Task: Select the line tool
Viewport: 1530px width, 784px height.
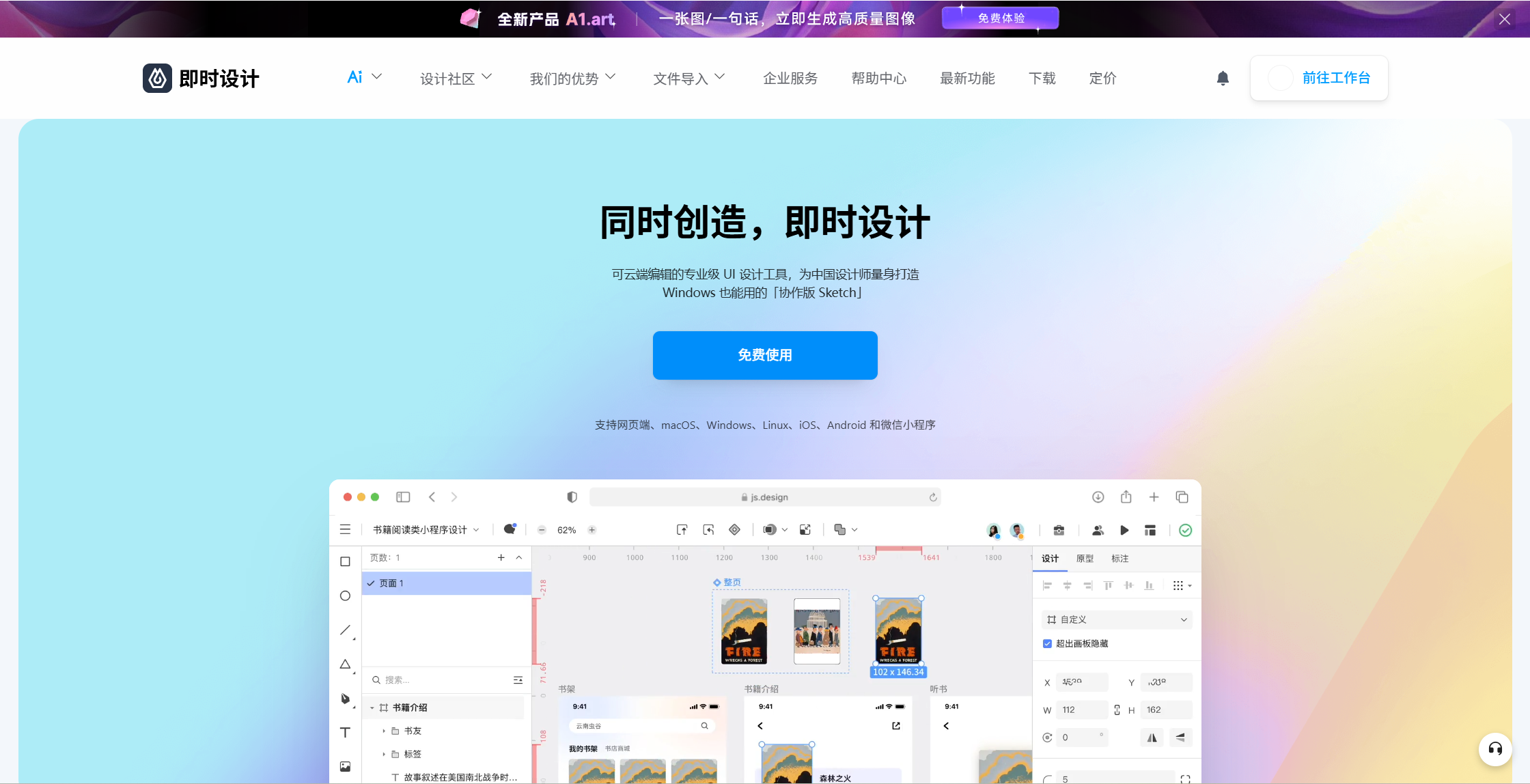Action: [x=346, y=630]
